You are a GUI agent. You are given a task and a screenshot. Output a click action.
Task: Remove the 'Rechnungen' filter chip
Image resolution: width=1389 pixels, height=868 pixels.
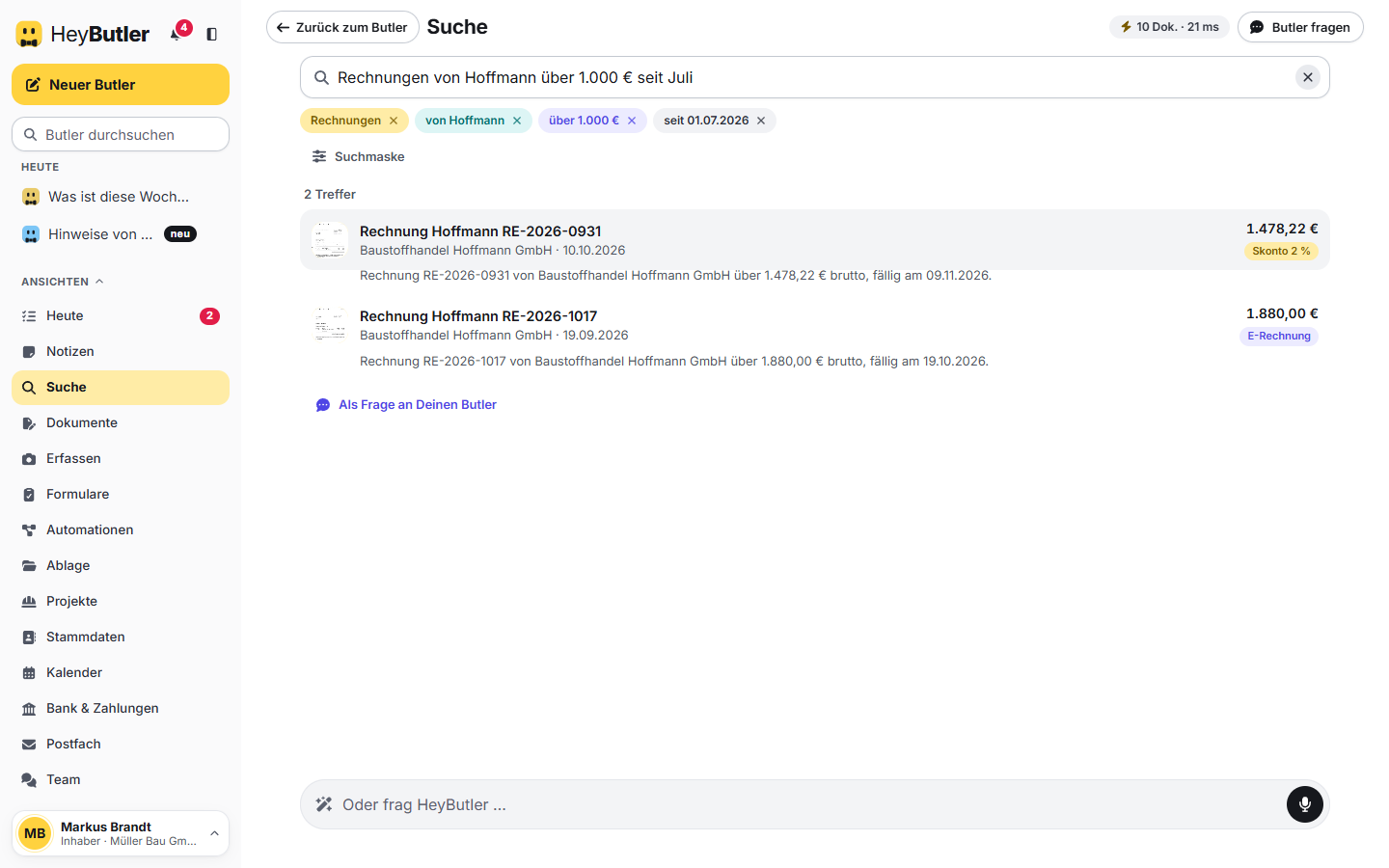394,121
